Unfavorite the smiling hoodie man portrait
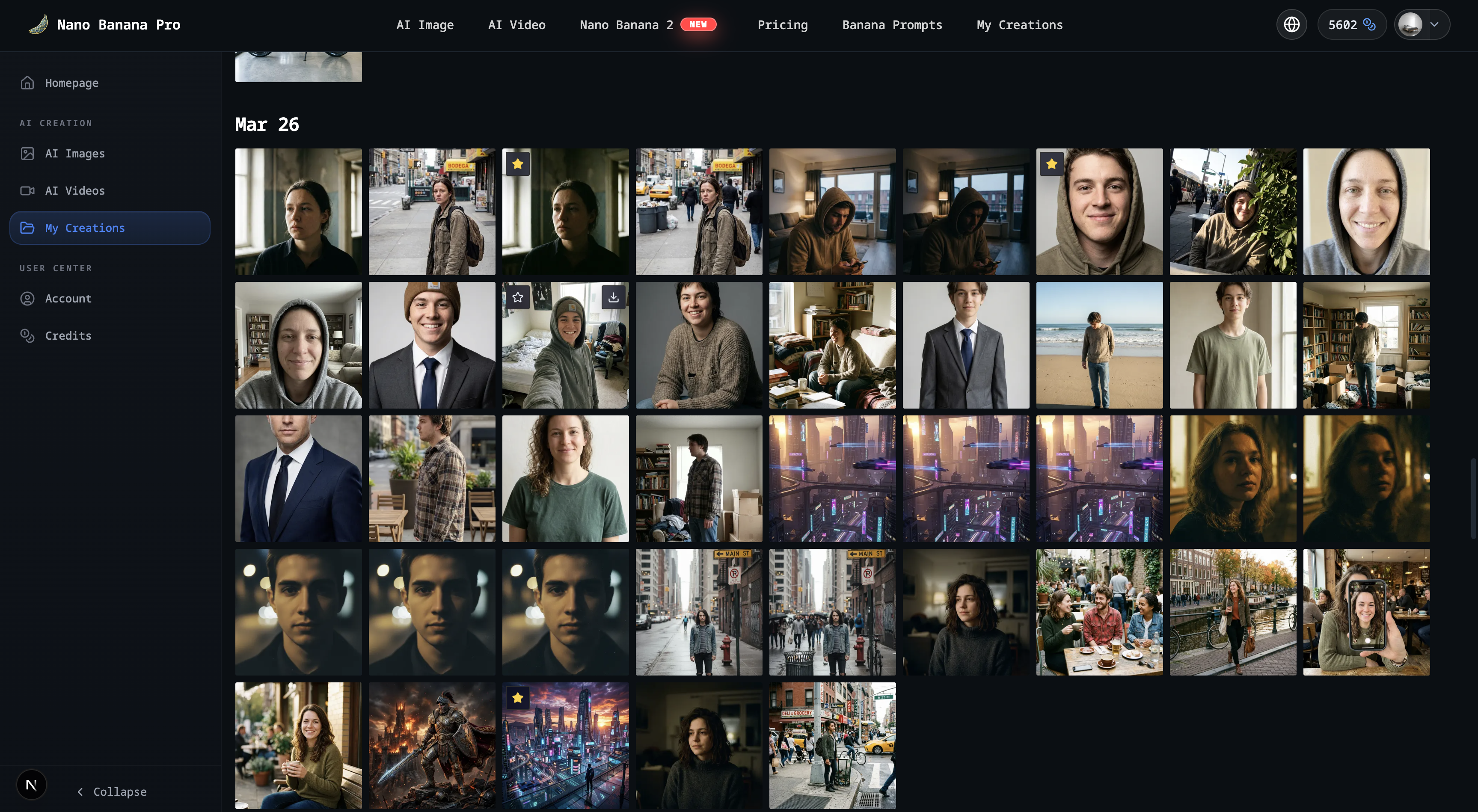This screenshot has width=1478, height=812. [x=1051, y=164]
